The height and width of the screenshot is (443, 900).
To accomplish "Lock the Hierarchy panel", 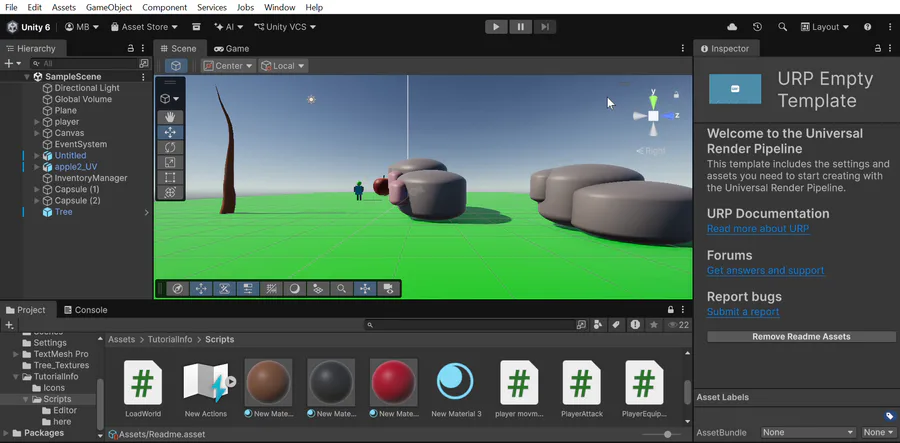I will pos(131,49).
